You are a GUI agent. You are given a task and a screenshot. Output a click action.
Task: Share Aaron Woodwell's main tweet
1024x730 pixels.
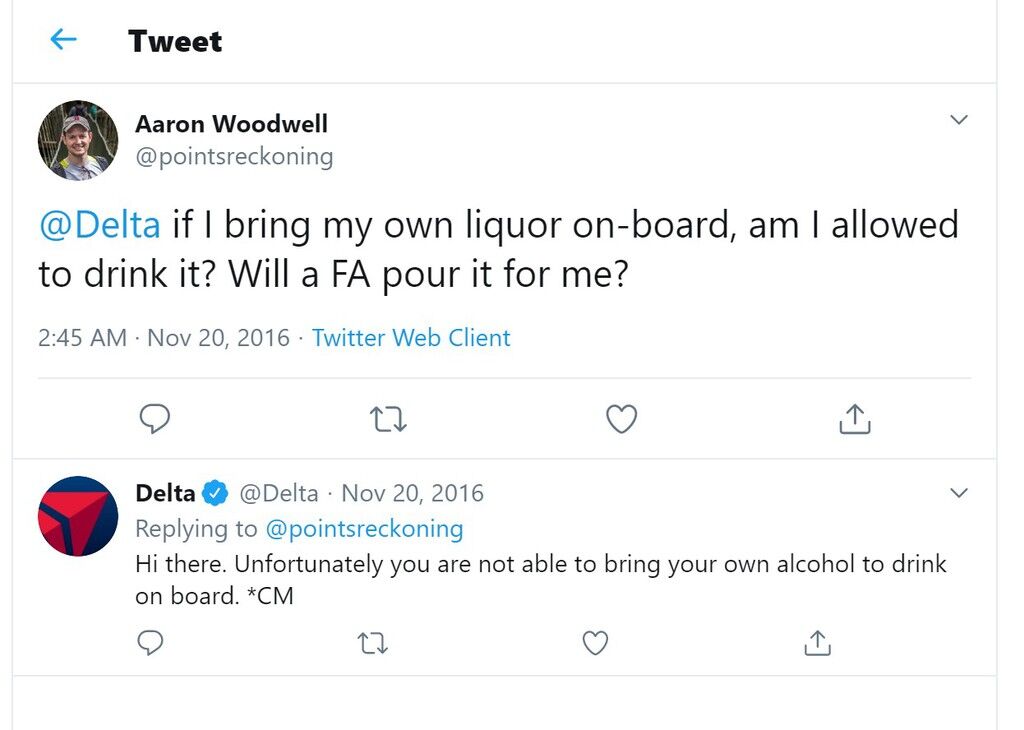click(854, 419)
